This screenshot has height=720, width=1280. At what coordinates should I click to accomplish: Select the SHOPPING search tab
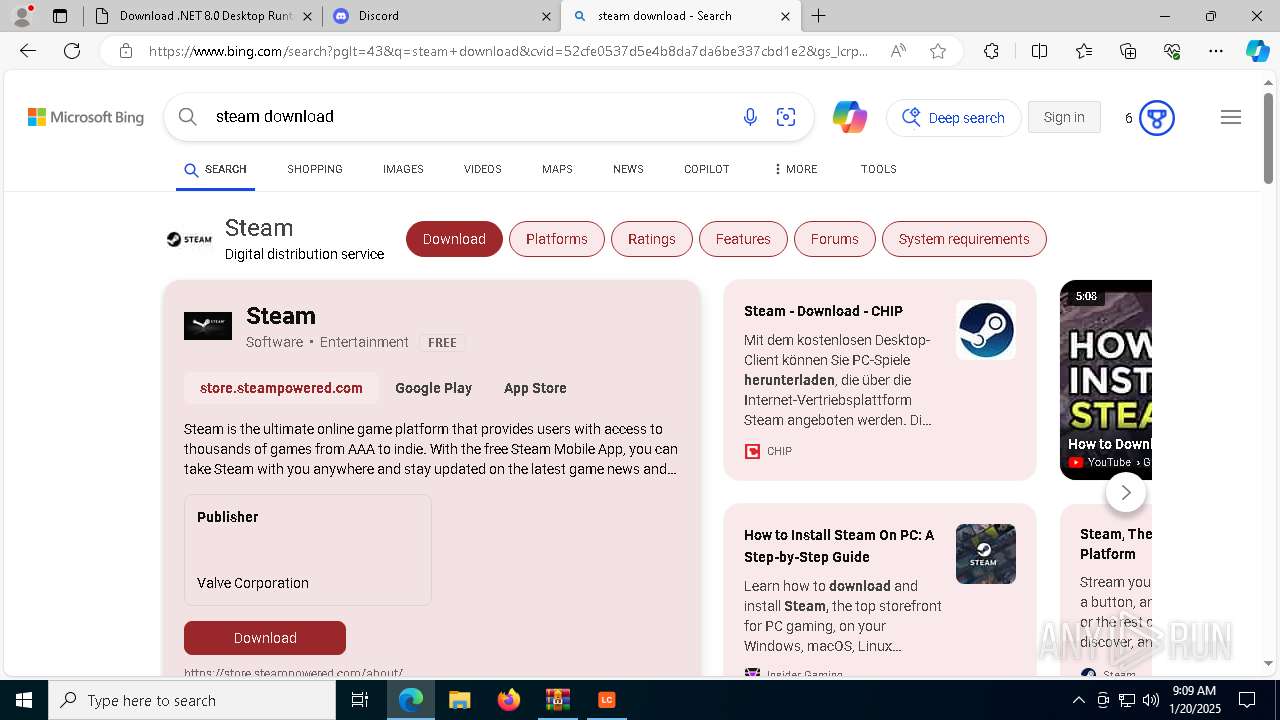coord(315,169)
